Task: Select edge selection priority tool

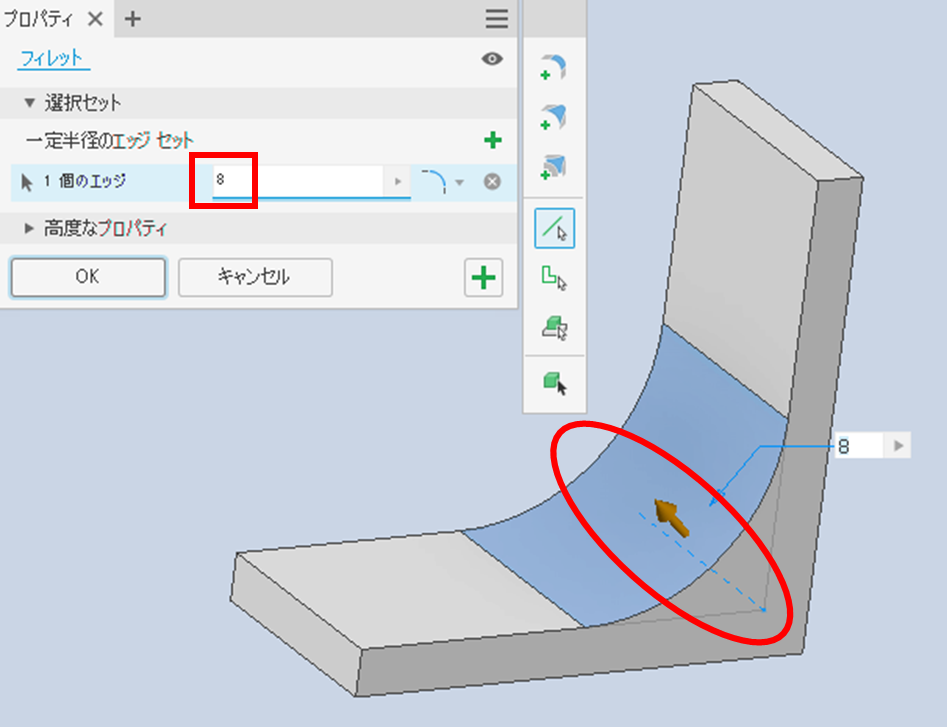Action: (554, 228)
